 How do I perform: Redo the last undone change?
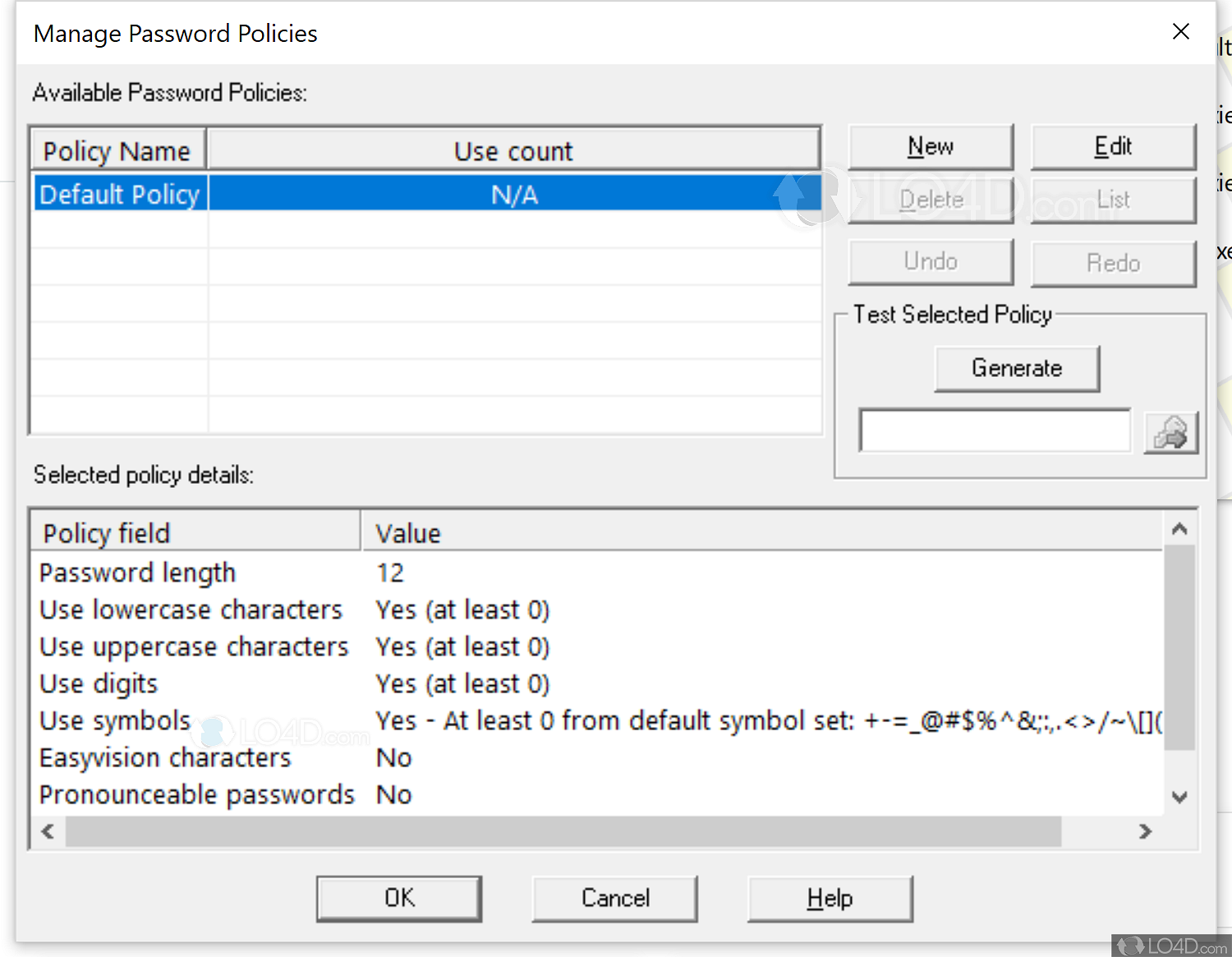pyautogui.click(x=1113, y=263)
